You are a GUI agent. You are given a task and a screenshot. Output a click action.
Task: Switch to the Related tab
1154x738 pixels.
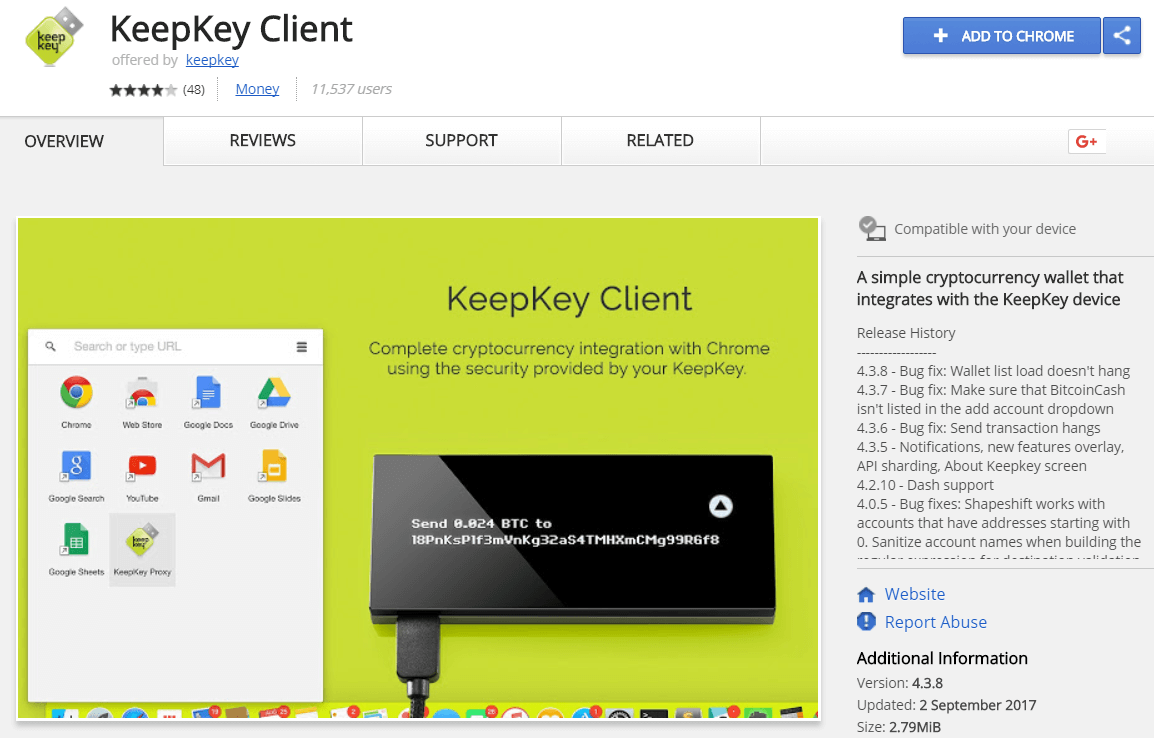click(x=660, y=141)
